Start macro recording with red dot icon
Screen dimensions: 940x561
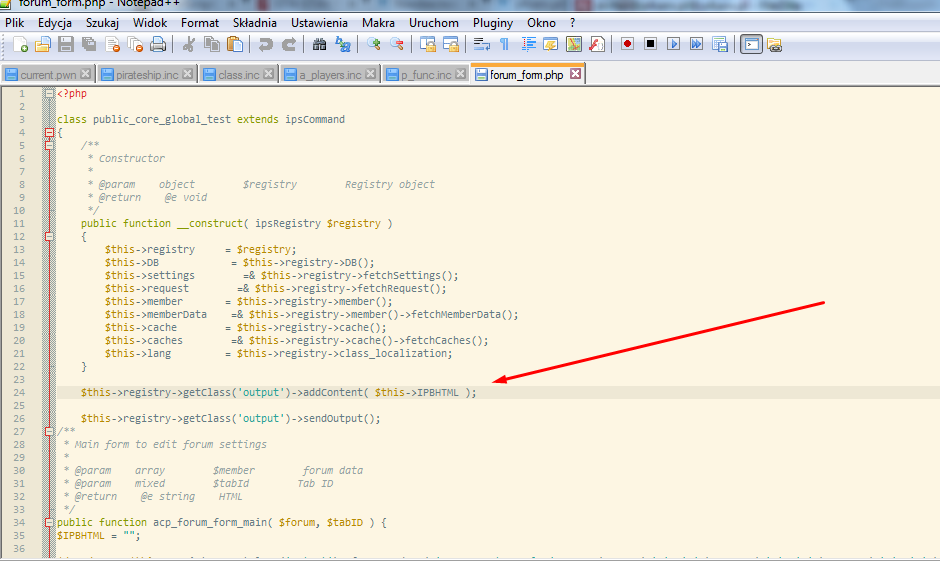[x=627, y=44]
